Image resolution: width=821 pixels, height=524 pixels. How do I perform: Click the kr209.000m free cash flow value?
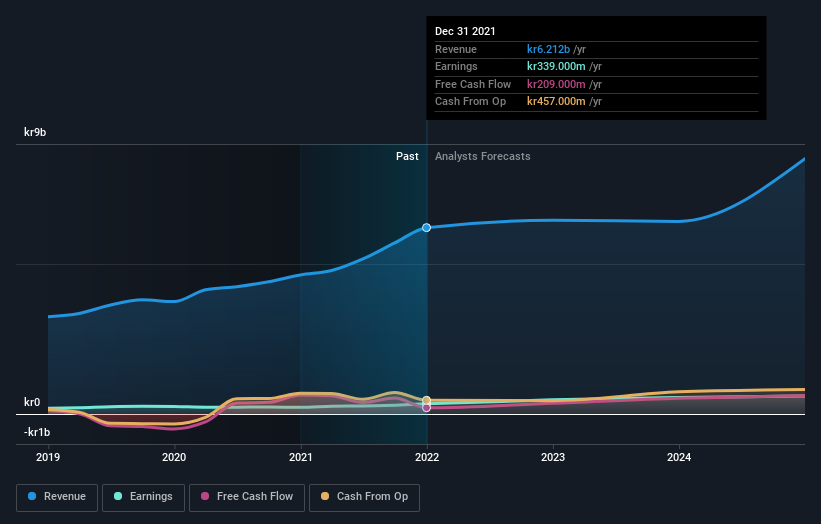(556, 84)
